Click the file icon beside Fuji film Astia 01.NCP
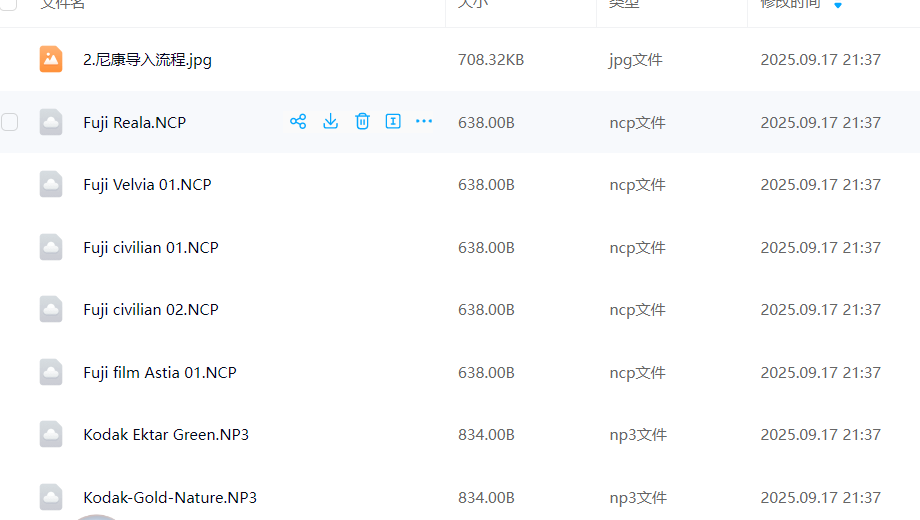Viewport: 920px width, 520px height. coord(51,372)
